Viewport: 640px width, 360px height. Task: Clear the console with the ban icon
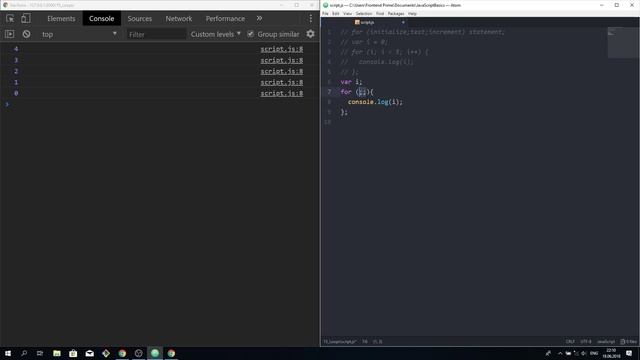[x=27, y=34]
